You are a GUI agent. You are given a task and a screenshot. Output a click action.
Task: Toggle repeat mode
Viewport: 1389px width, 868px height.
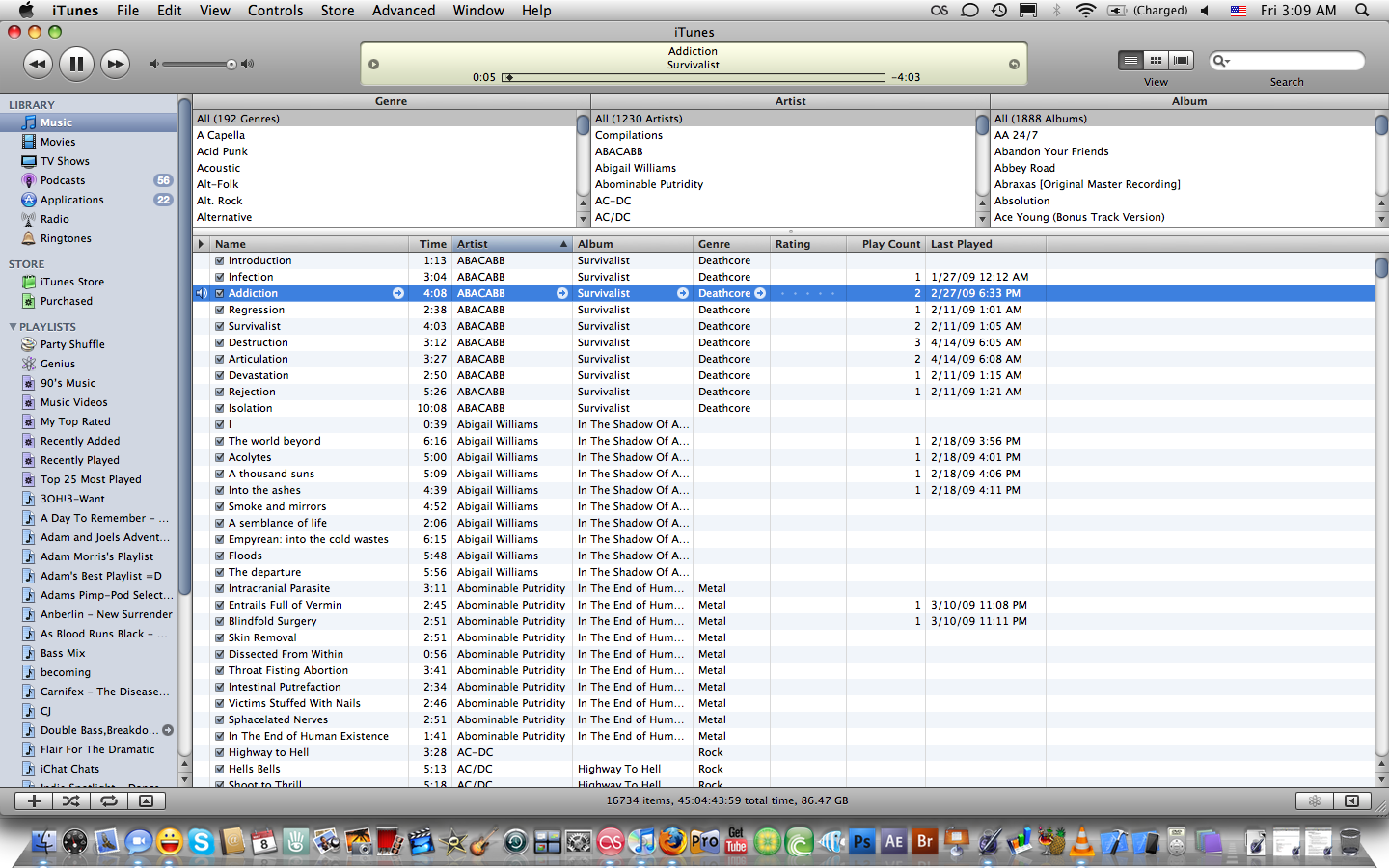click(x=109, y=800)
